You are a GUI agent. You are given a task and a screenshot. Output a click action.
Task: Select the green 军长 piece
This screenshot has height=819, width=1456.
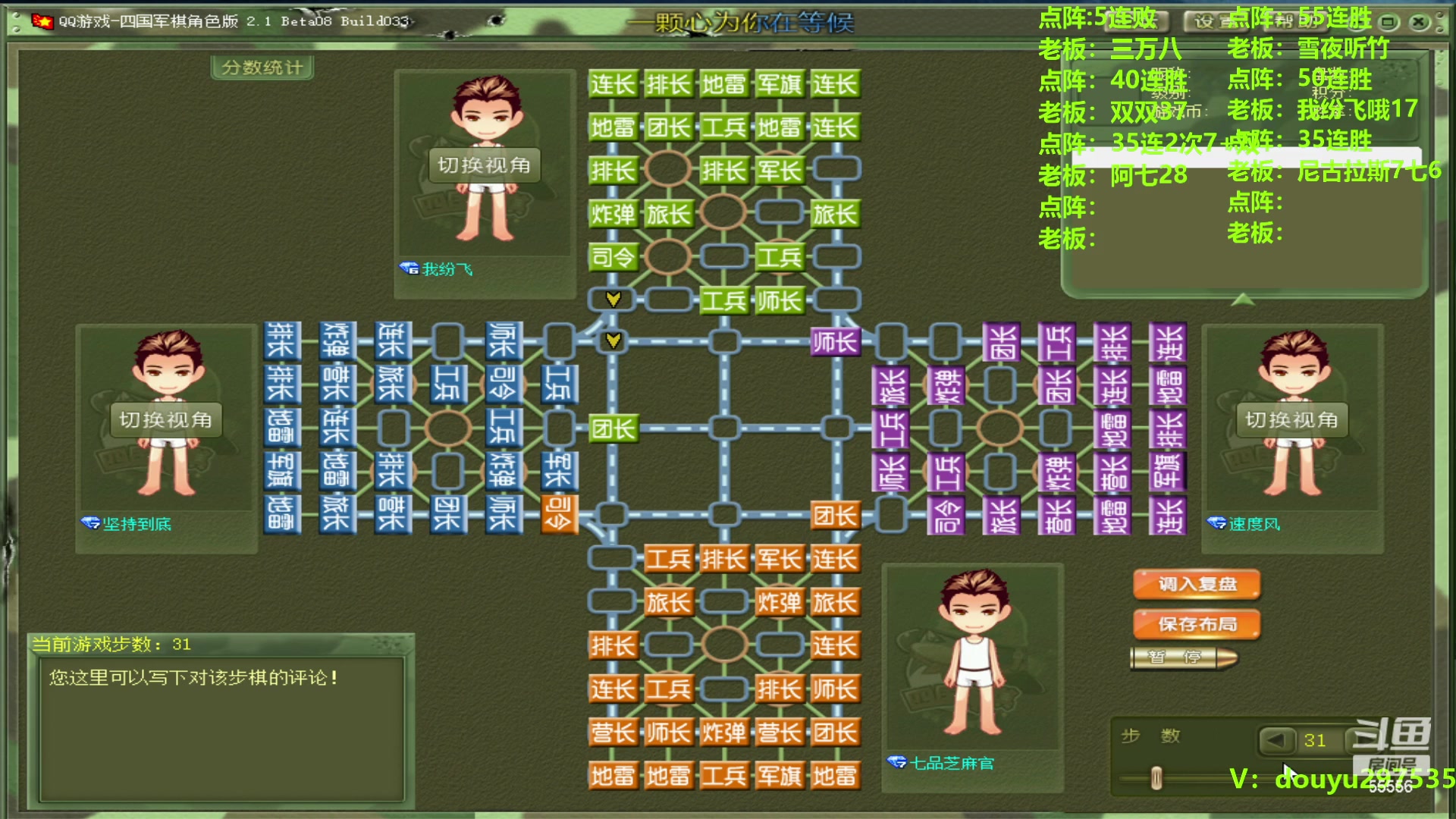[x=779, y=171]
